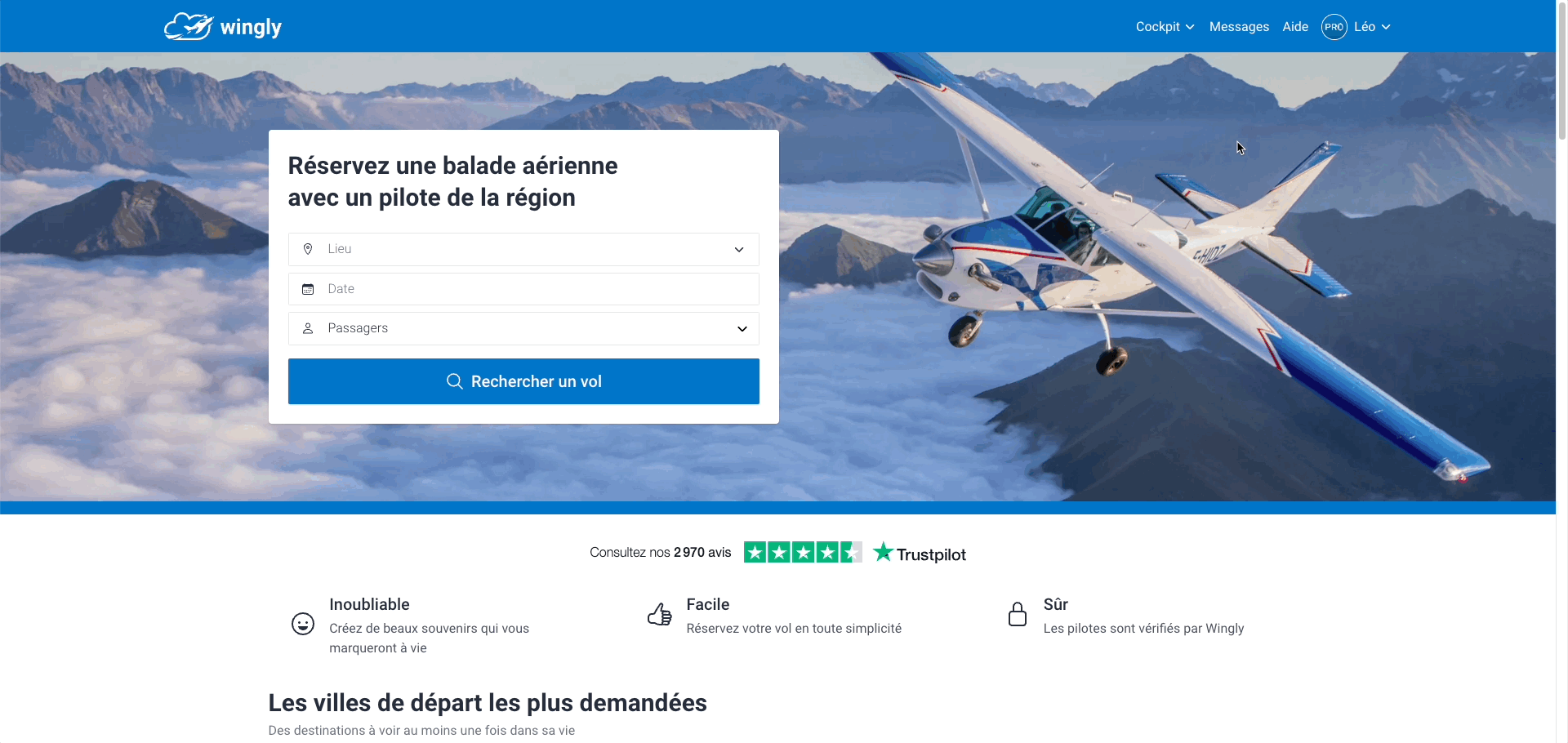Click the thumbs-up Facile icon
The image size is (1568, 743).
[x=660, y=614]
